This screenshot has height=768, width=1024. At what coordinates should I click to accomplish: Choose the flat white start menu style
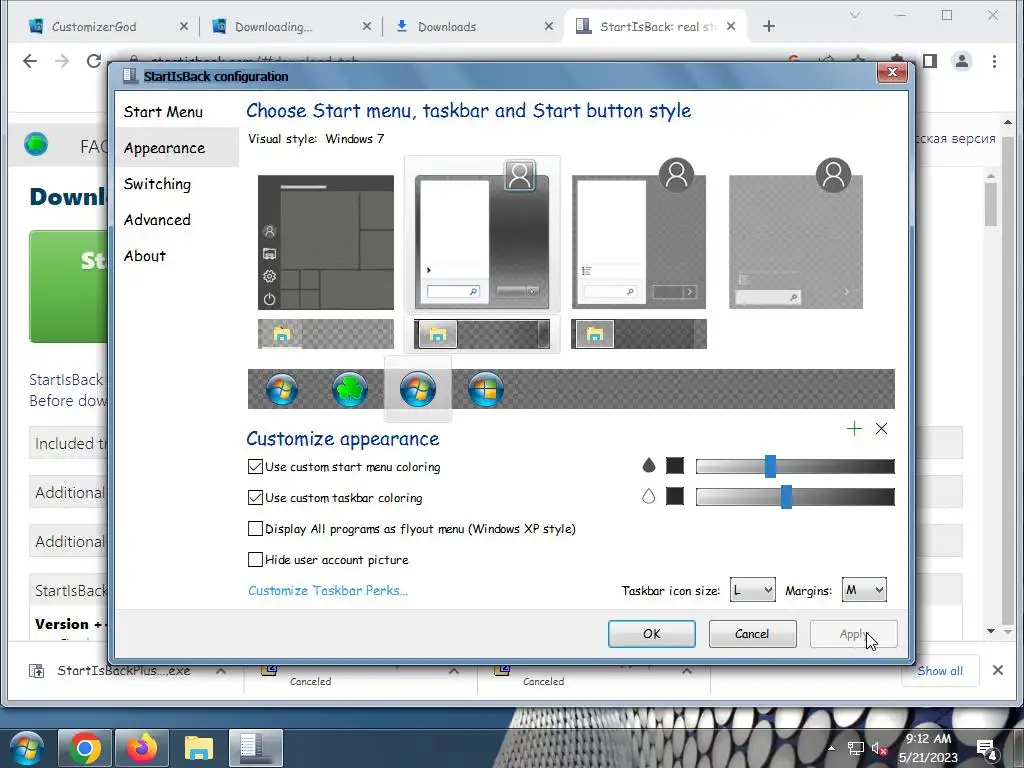pyautogui.click(x=639, y=234)
